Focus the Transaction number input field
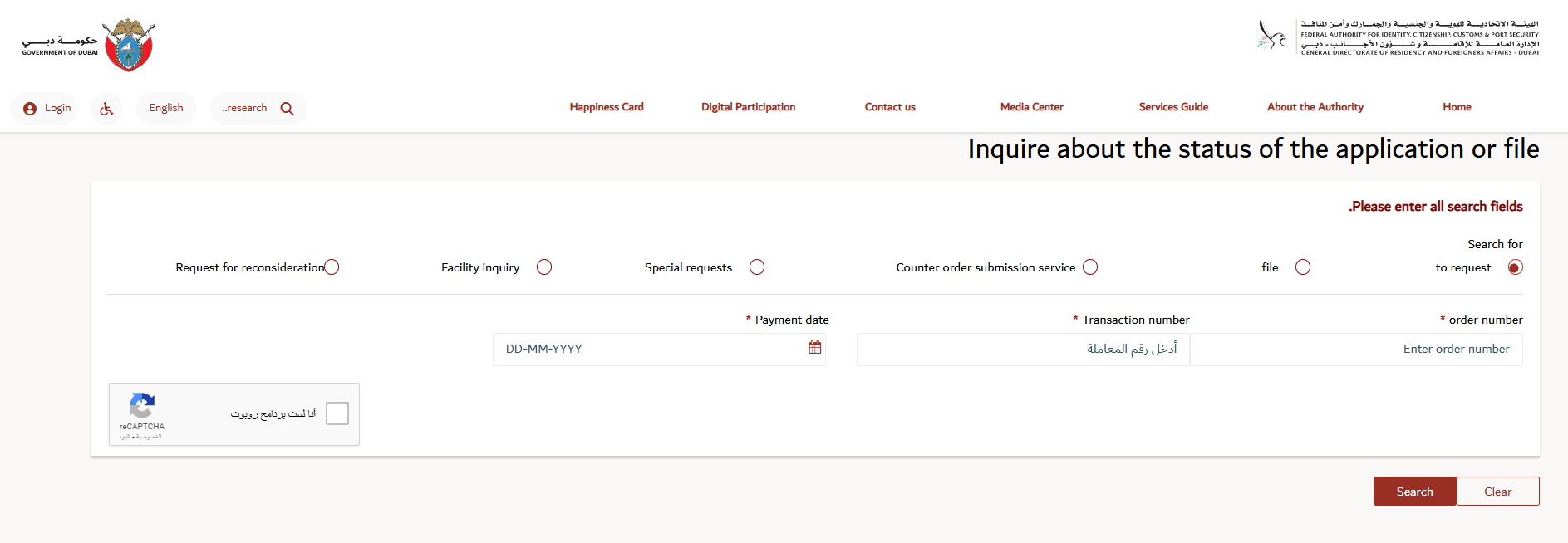This screenshot has width=1568, height=543. pyautogui.click(x=1024, y=350)
